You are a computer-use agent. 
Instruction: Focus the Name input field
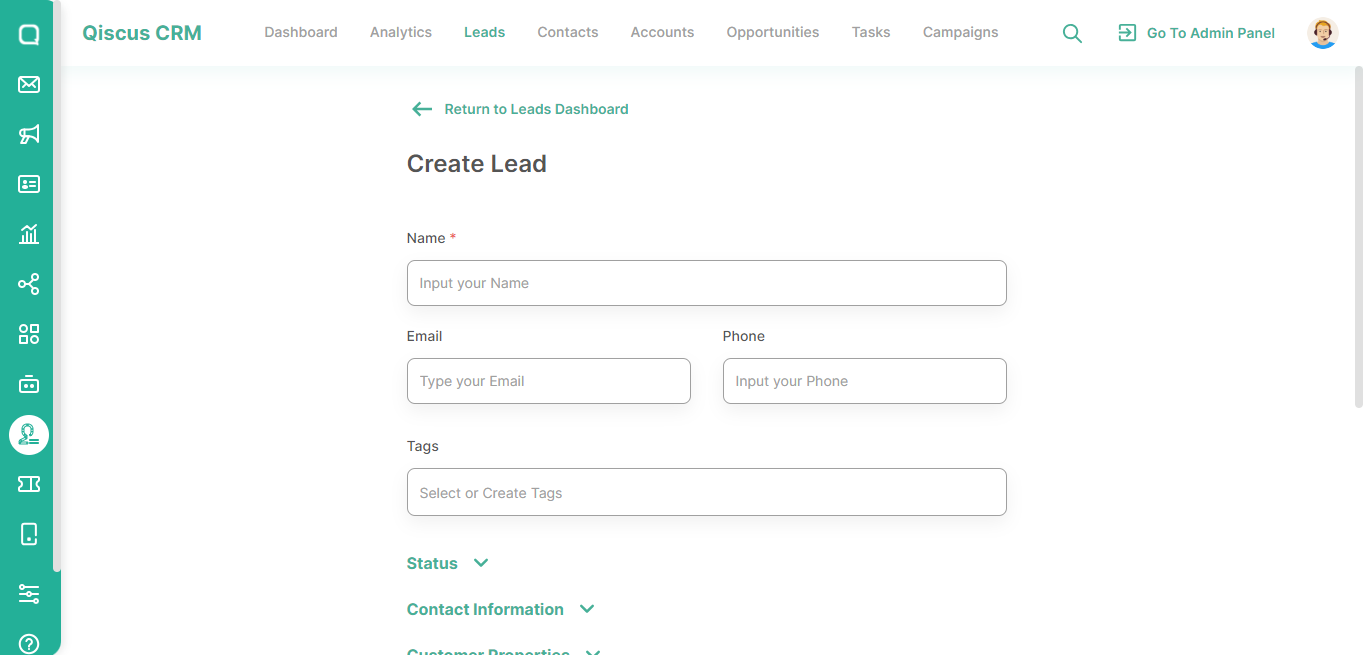706,283
